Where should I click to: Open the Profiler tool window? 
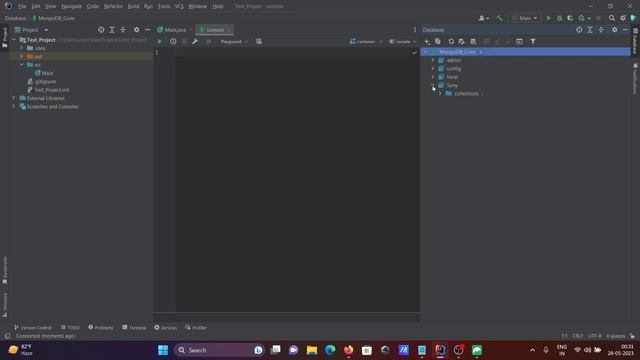196,327
